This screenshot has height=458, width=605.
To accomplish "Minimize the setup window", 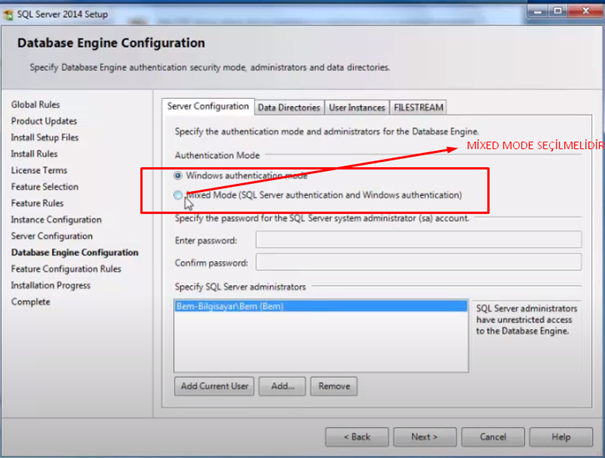I will pyautogui.click(x=537, y=12).
